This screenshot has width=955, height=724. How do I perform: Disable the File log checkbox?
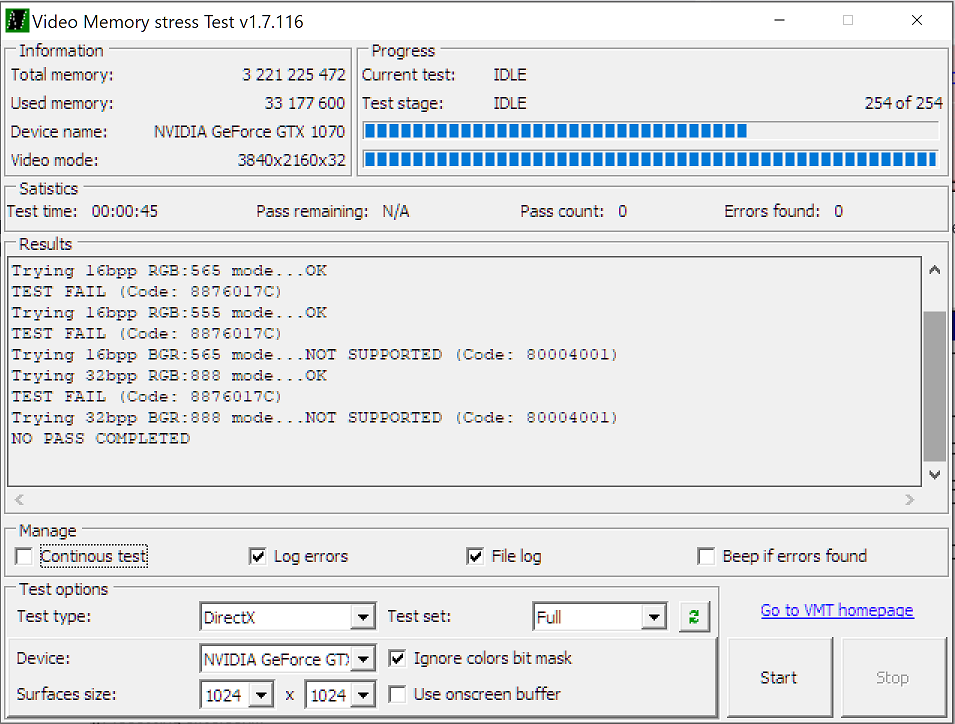point(476,556)
